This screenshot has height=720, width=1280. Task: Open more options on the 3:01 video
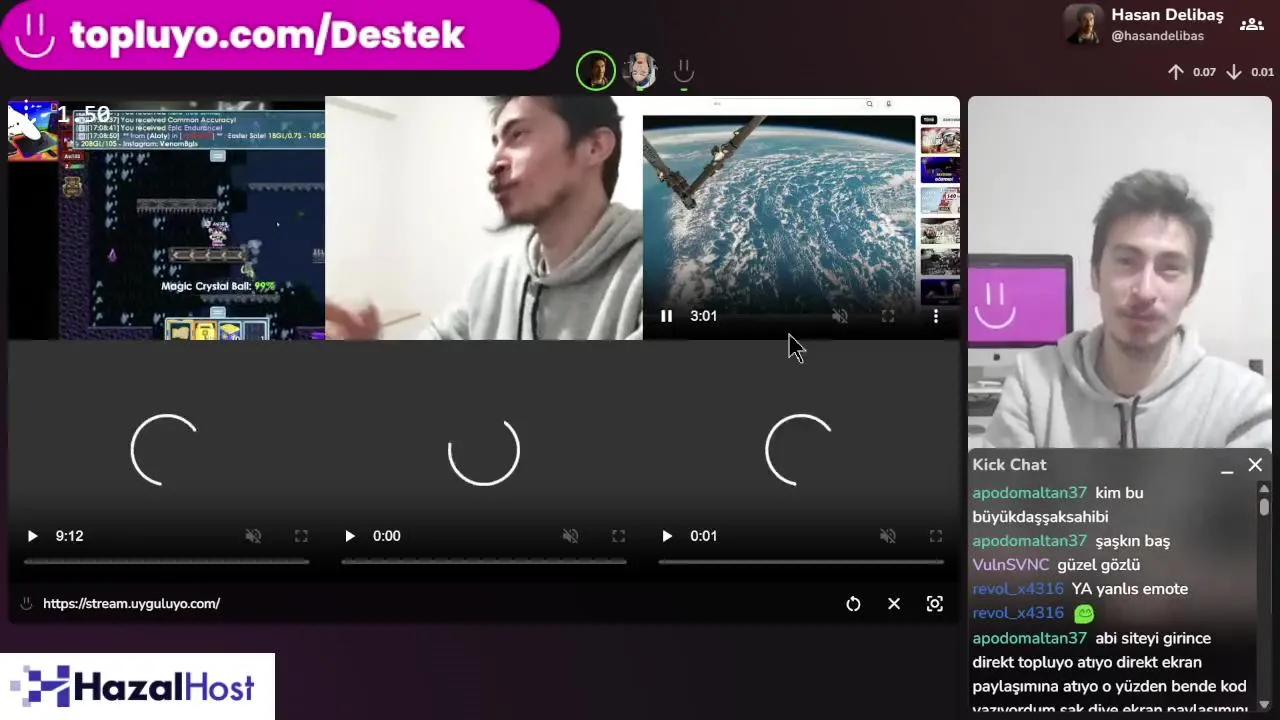[x=936, y=316]
